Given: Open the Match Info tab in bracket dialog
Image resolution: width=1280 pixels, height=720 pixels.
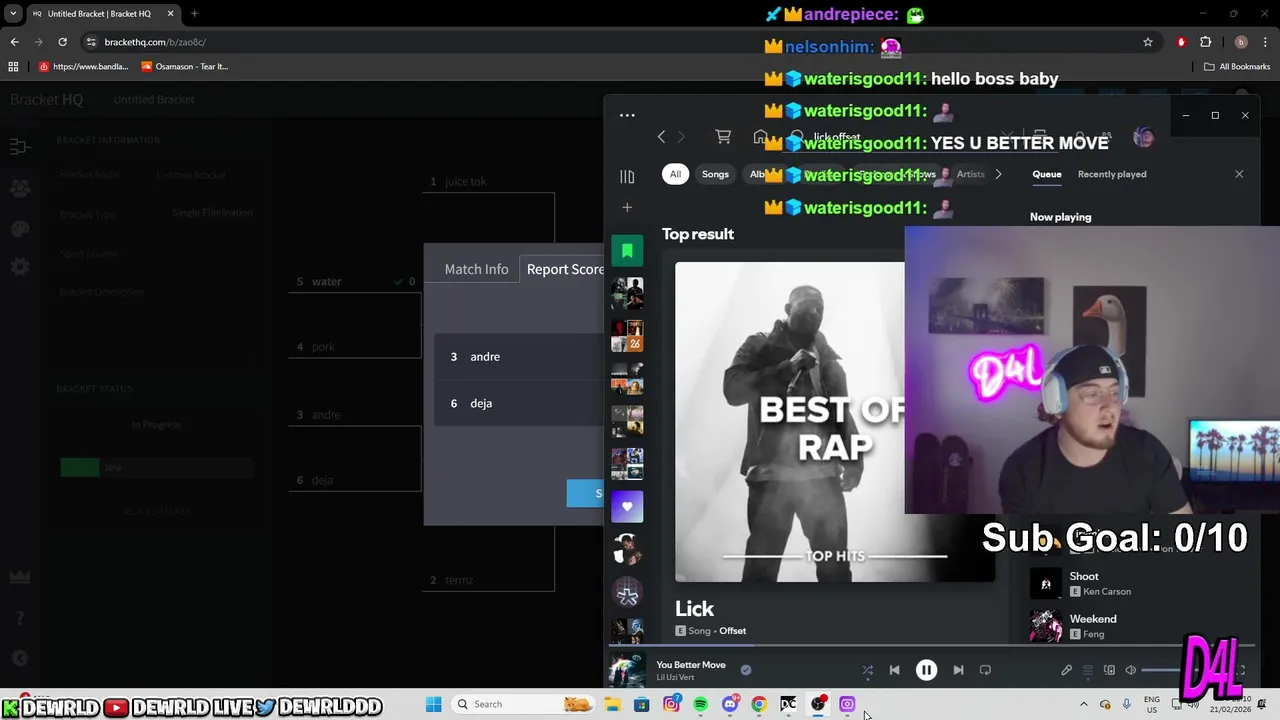Looking at the screenshot, I should point(476,269).
